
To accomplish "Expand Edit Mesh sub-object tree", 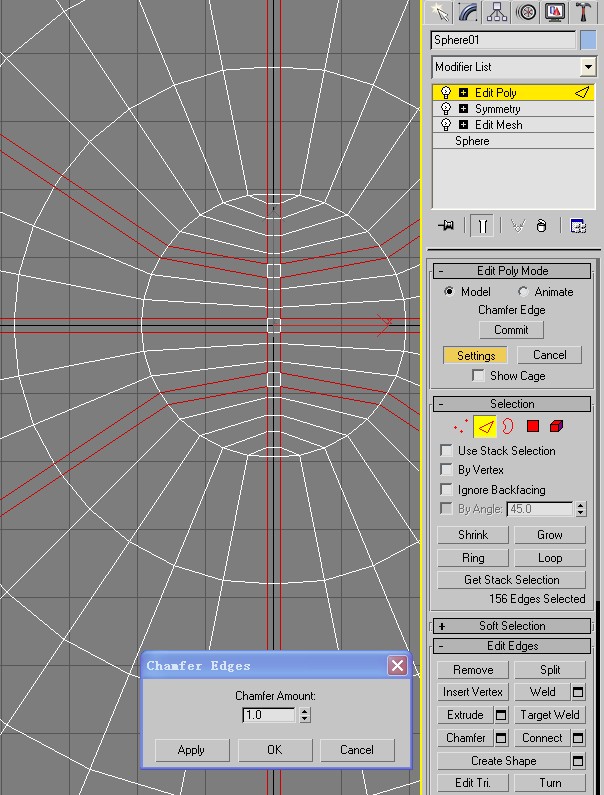I will (464, 125).
